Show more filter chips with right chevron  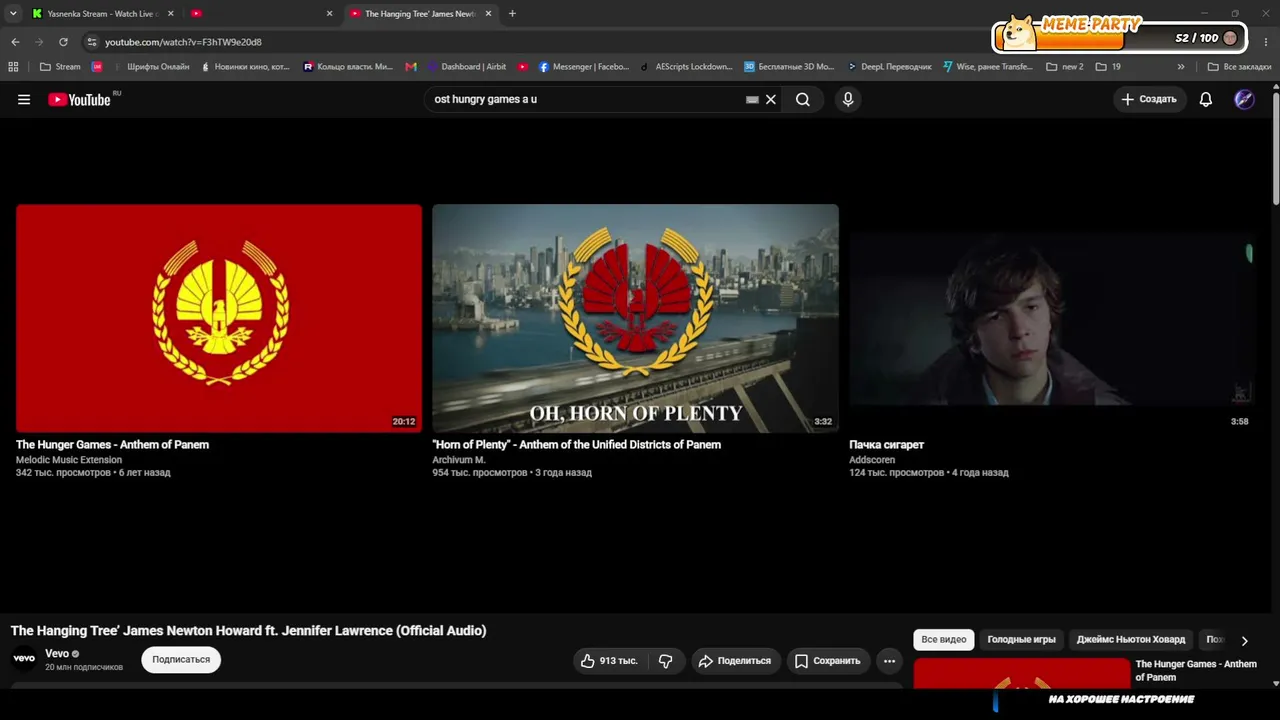[x=1244, y=640]
